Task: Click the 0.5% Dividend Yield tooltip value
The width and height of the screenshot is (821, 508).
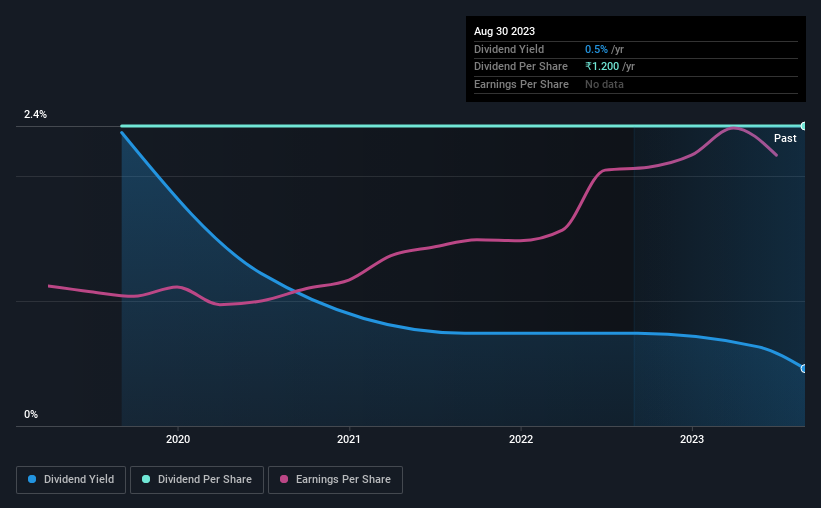Action: pos(596,49)
